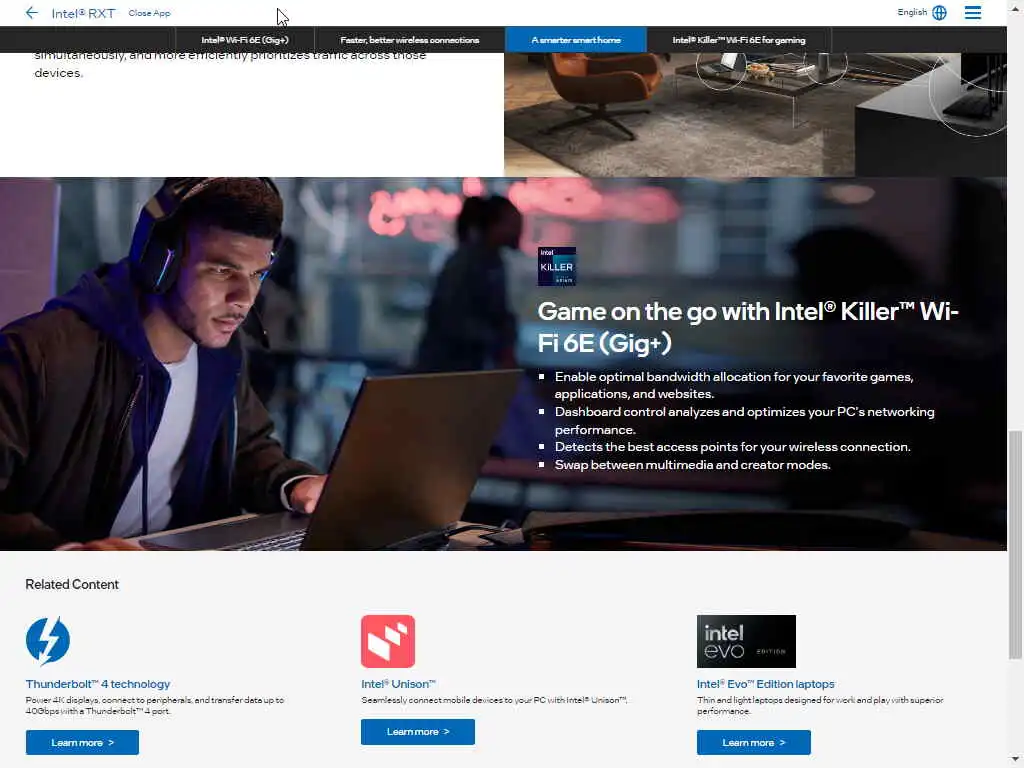
Task: Click the Thunderbolt lightning icon
Action: pyautogui.click(x=48, y=641)
